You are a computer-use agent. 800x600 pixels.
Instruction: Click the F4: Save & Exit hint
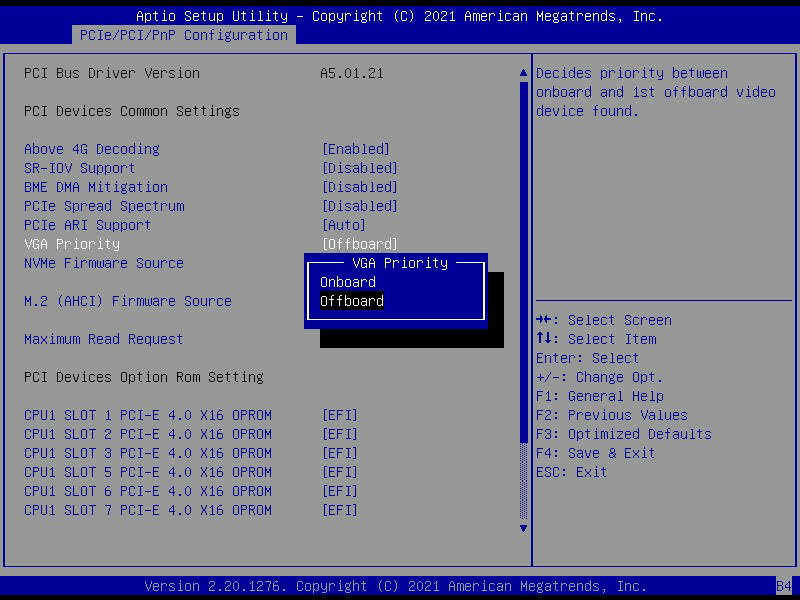595,453
